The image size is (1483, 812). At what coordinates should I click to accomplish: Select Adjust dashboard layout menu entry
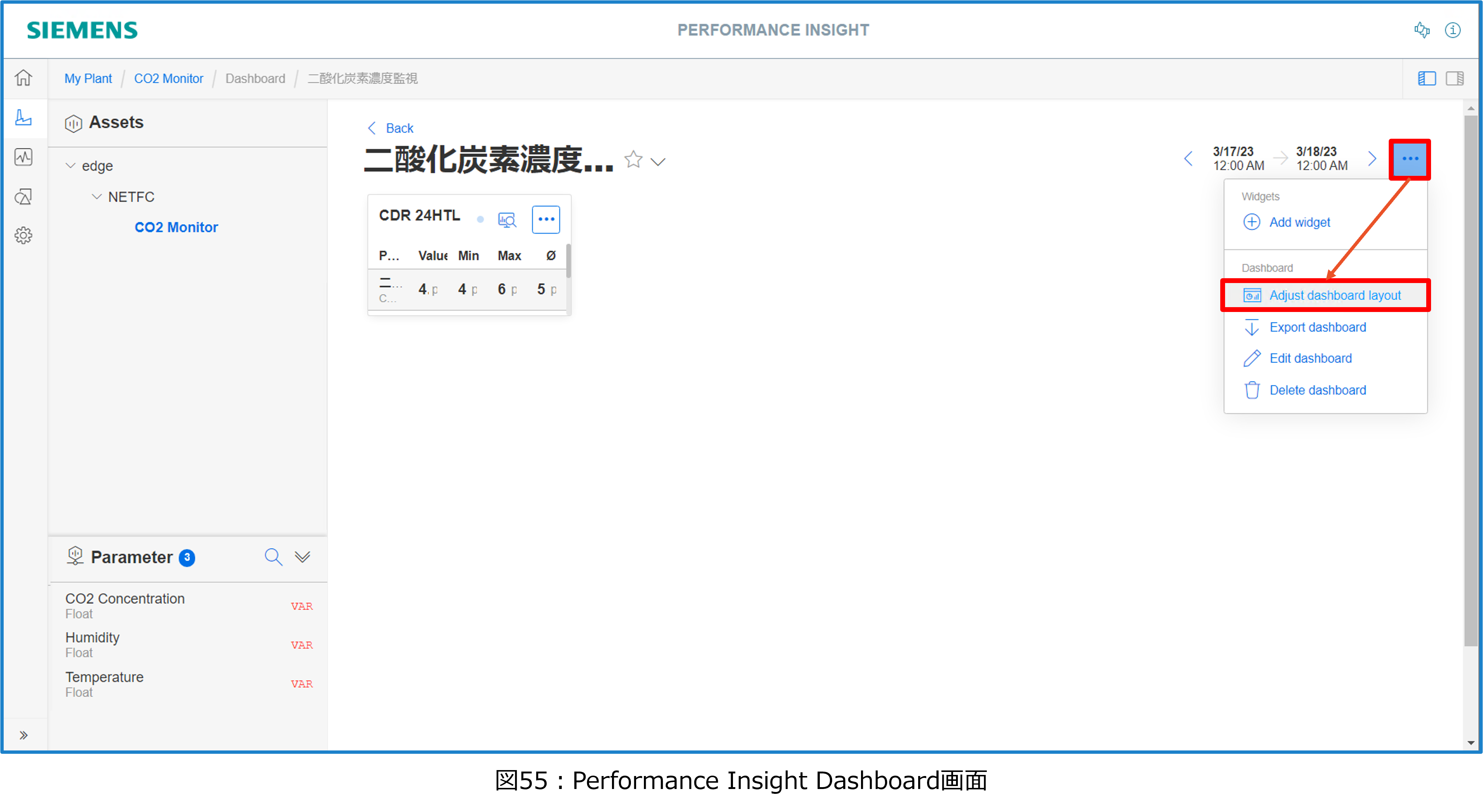(1335, 295)
